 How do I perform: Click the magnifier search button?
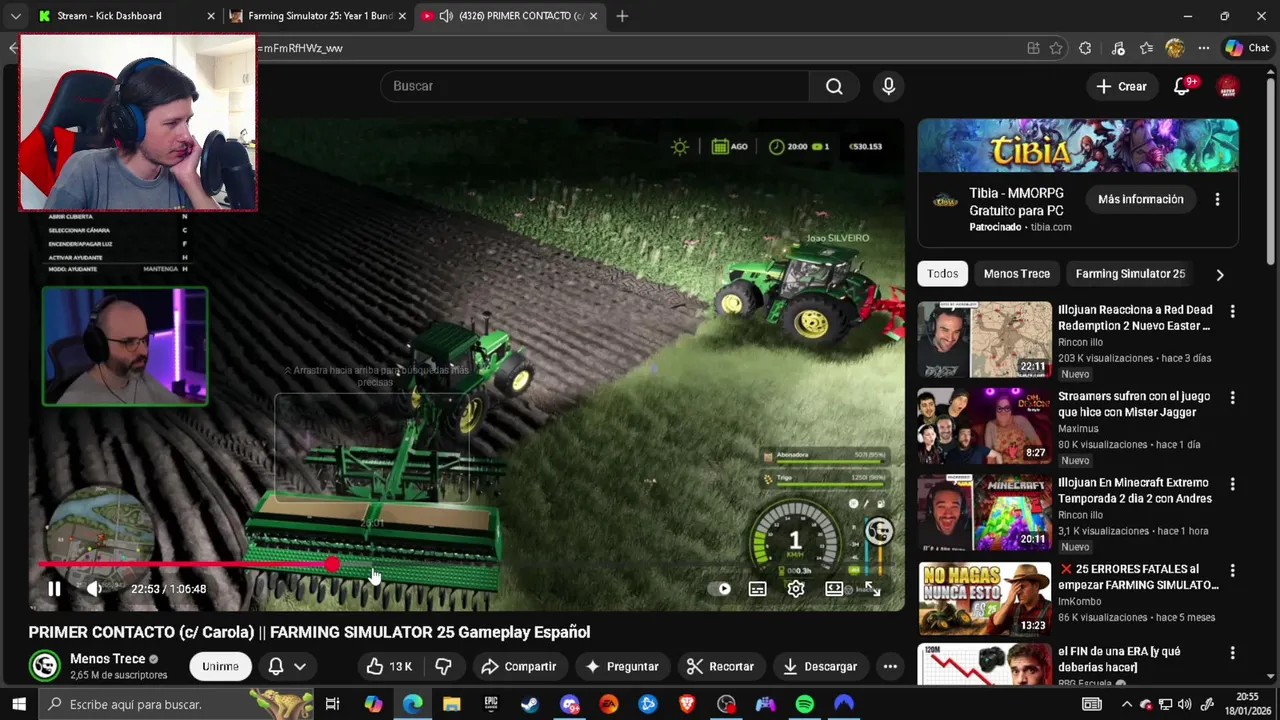pos(834,86)
